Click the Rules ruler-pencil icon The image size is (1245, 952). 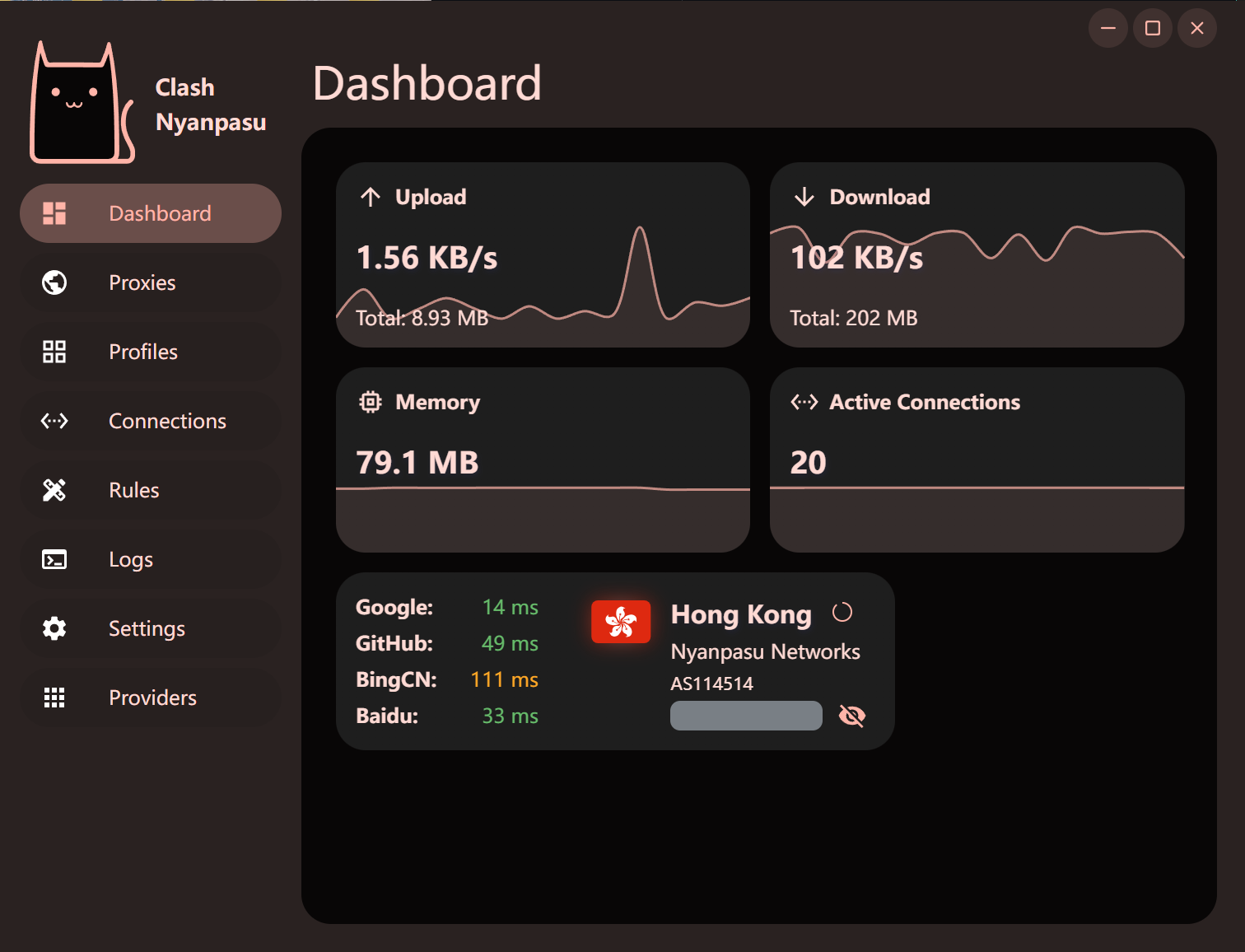click(x=54, y=490)
